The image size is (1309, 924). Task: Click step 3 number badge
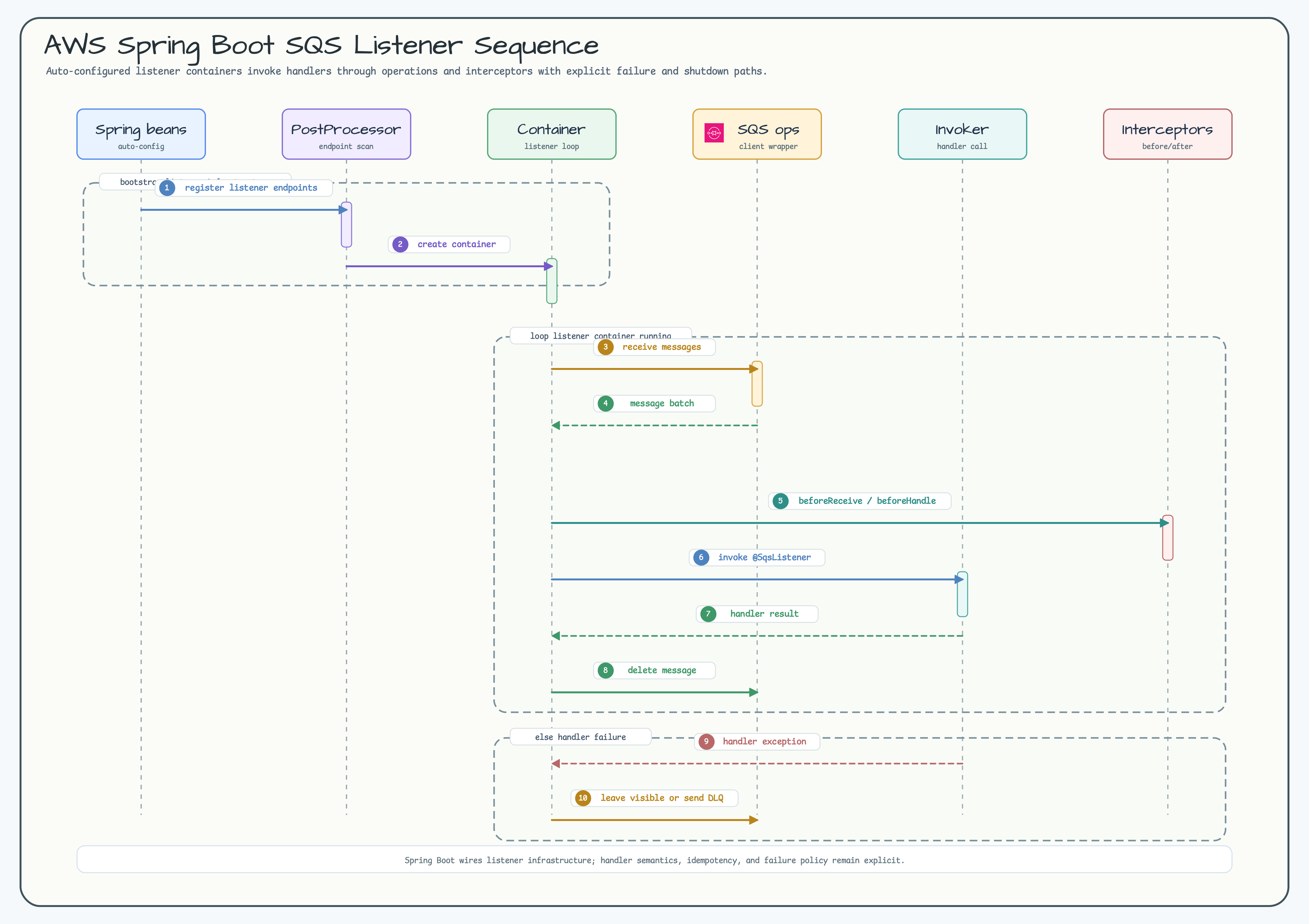605,346
